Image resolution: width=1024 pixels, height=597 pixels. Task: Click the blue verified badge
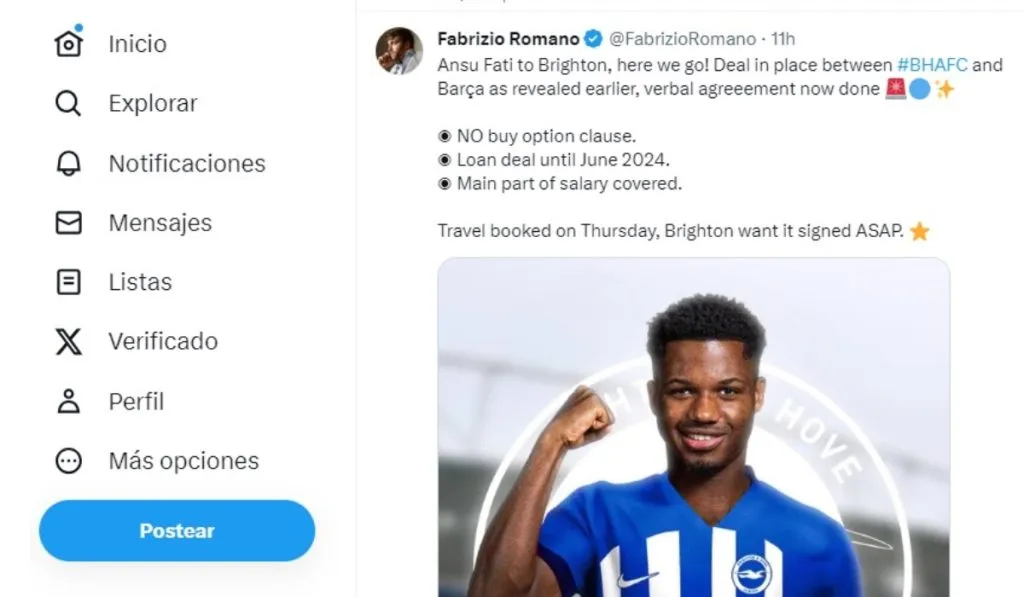click(x=593, y=39)
